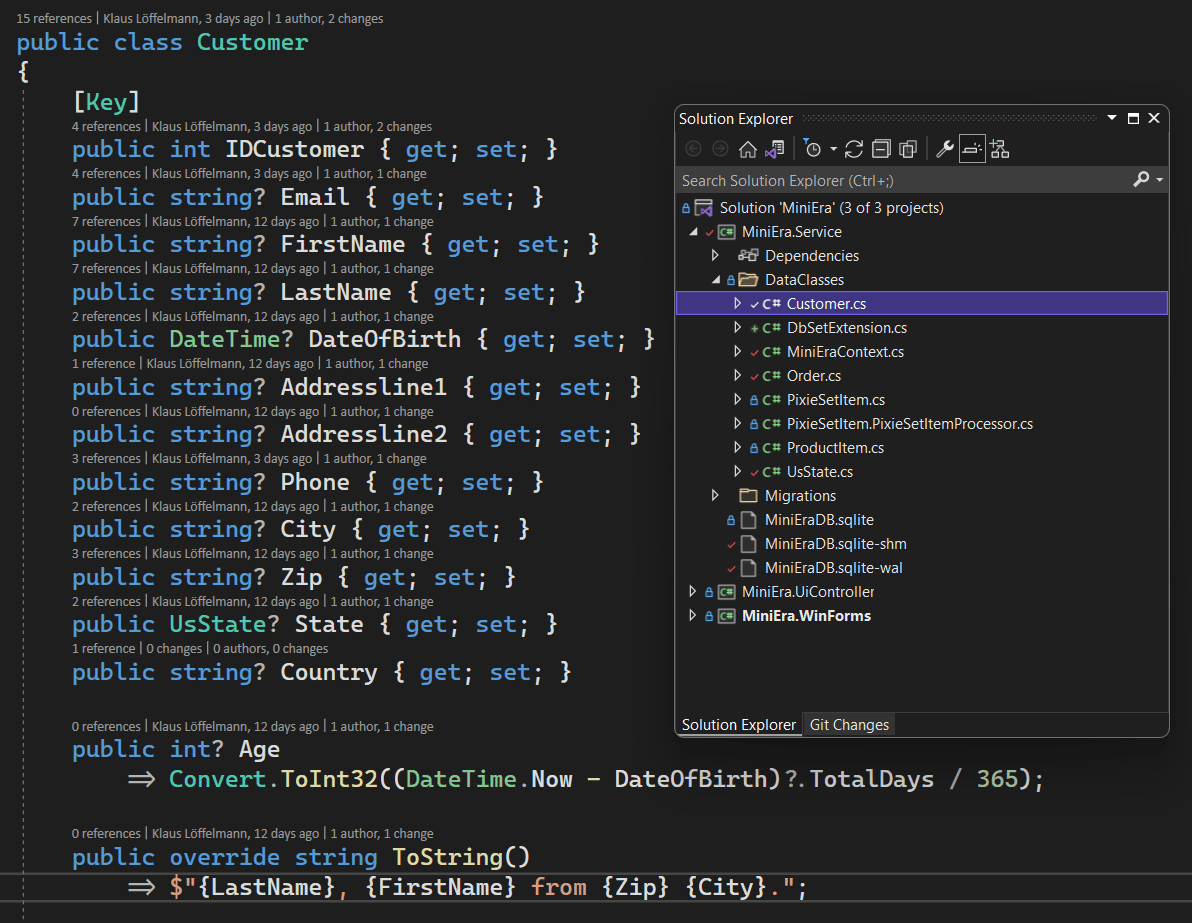The height and width of the screenshot is (923, 1192).
Task: Click the search magnifier in Solution Explorer
Action: 1140,181
